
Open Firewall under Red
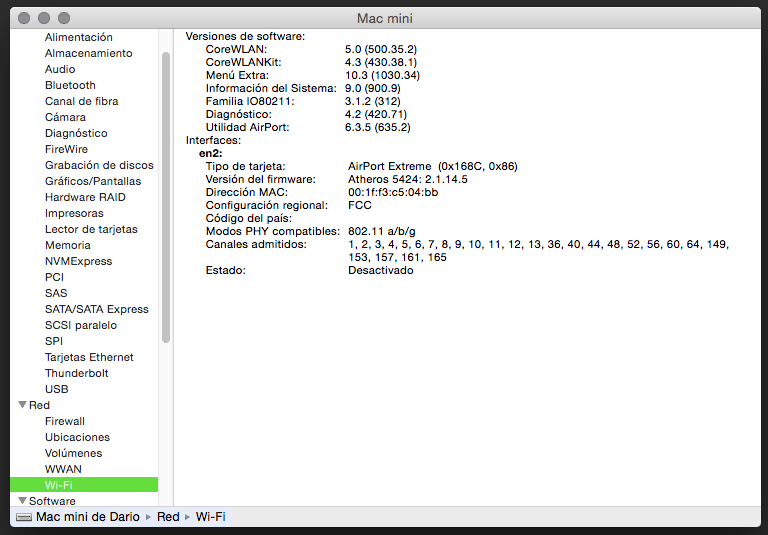tap(65, 421)
